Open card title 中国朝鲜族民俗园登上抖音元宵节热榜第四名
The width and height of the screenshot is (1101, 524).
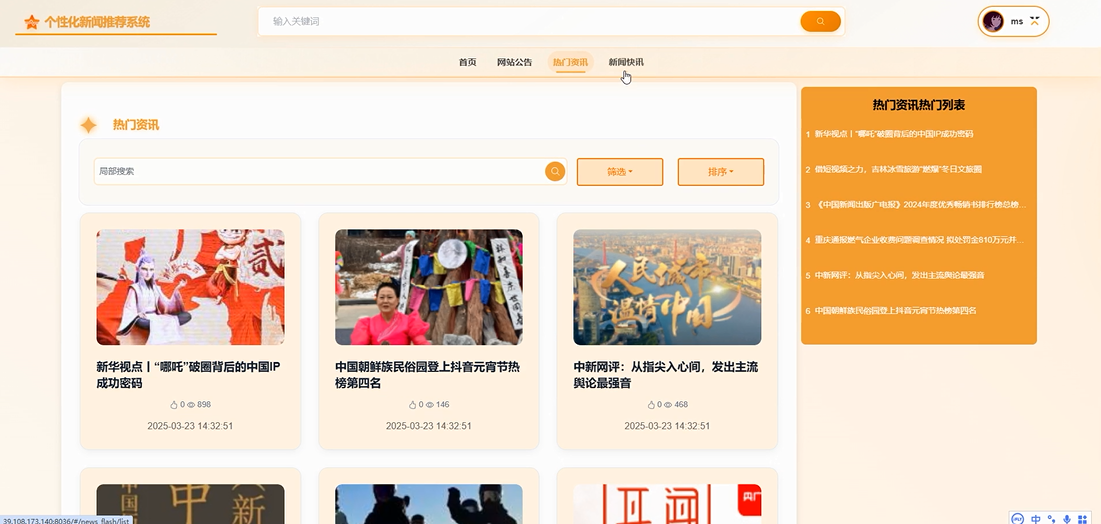click(428, 375)
